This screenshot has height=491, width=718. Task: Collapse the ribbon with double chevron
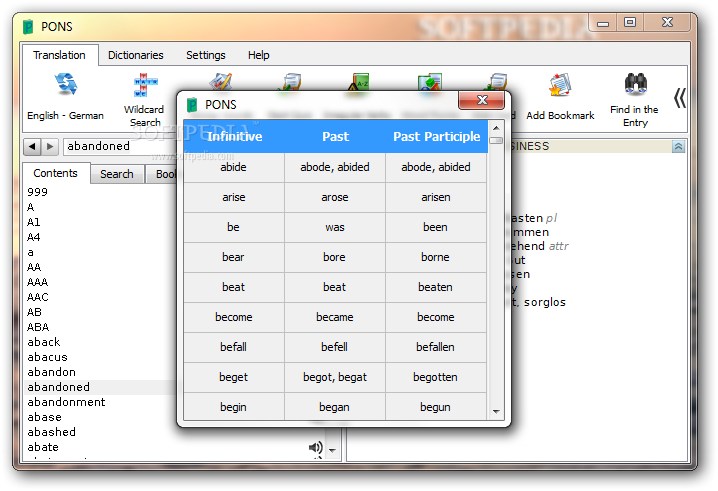coord(680,98)
